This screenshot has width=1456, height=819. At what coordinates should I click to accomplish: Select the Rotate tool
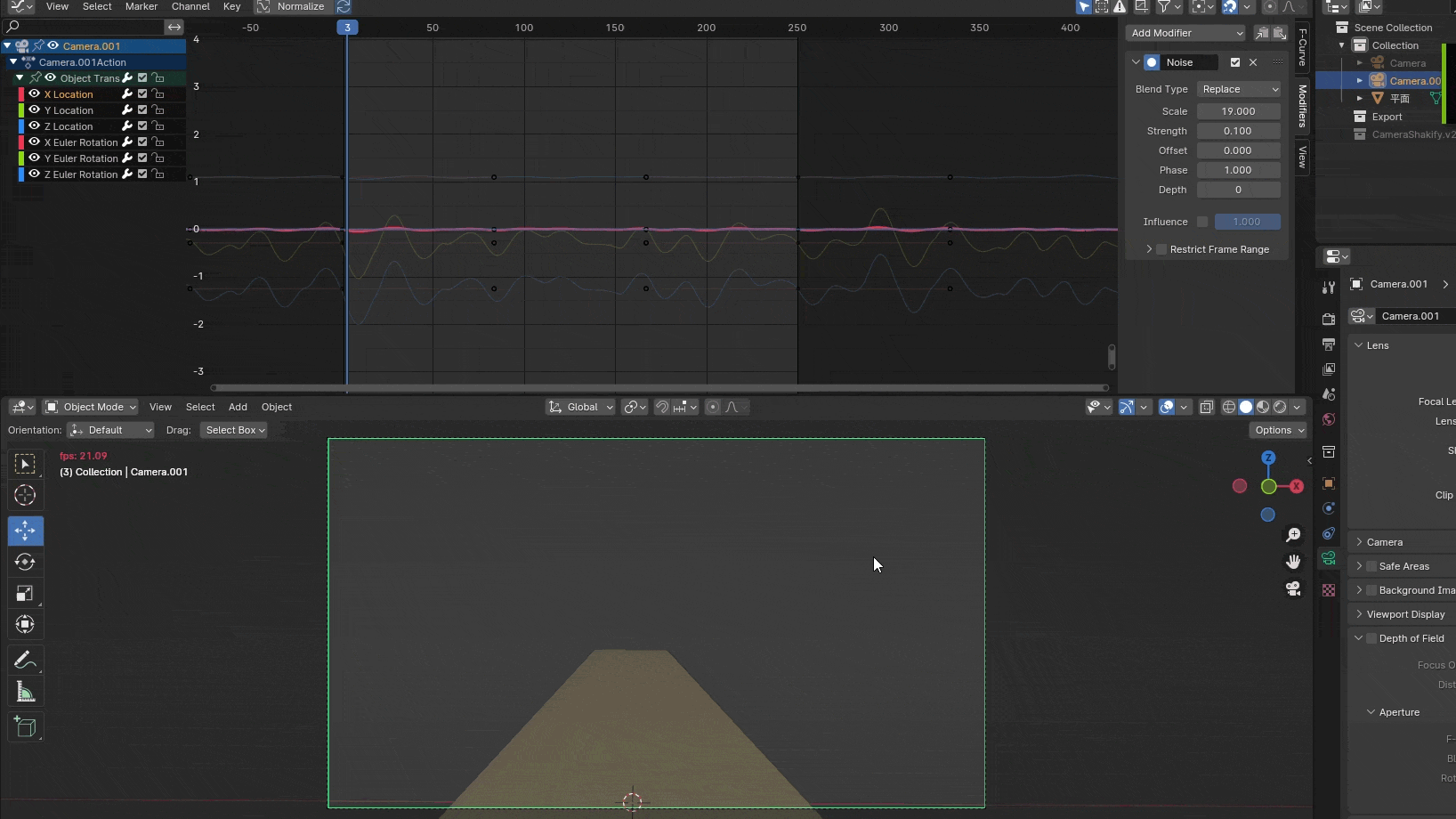25,562
